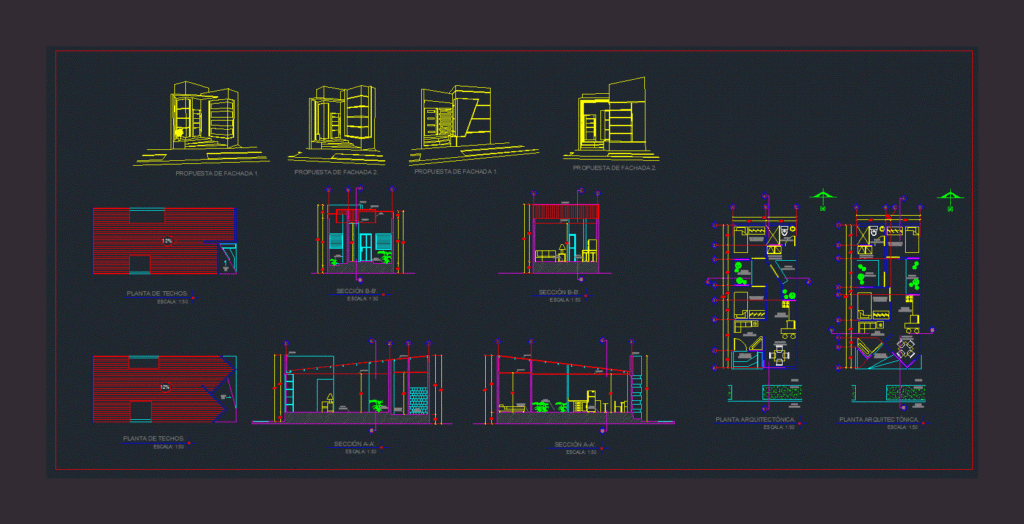The image size is (1024, 524).
Task: Click PROPUESTA DE FACHADA 2 label under the thick-framed facade
Action: click(615, 168)
